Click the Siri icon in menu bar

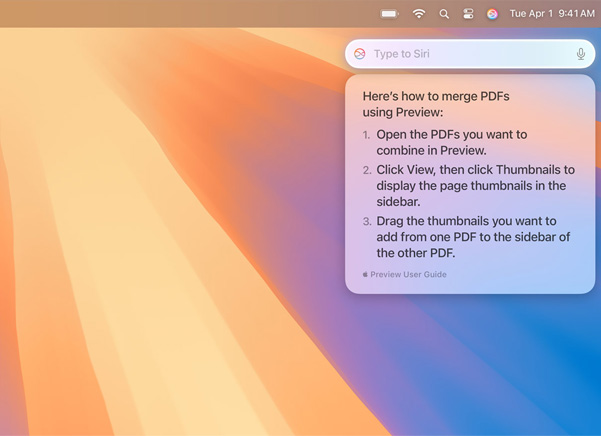click(x=492, y=14)
